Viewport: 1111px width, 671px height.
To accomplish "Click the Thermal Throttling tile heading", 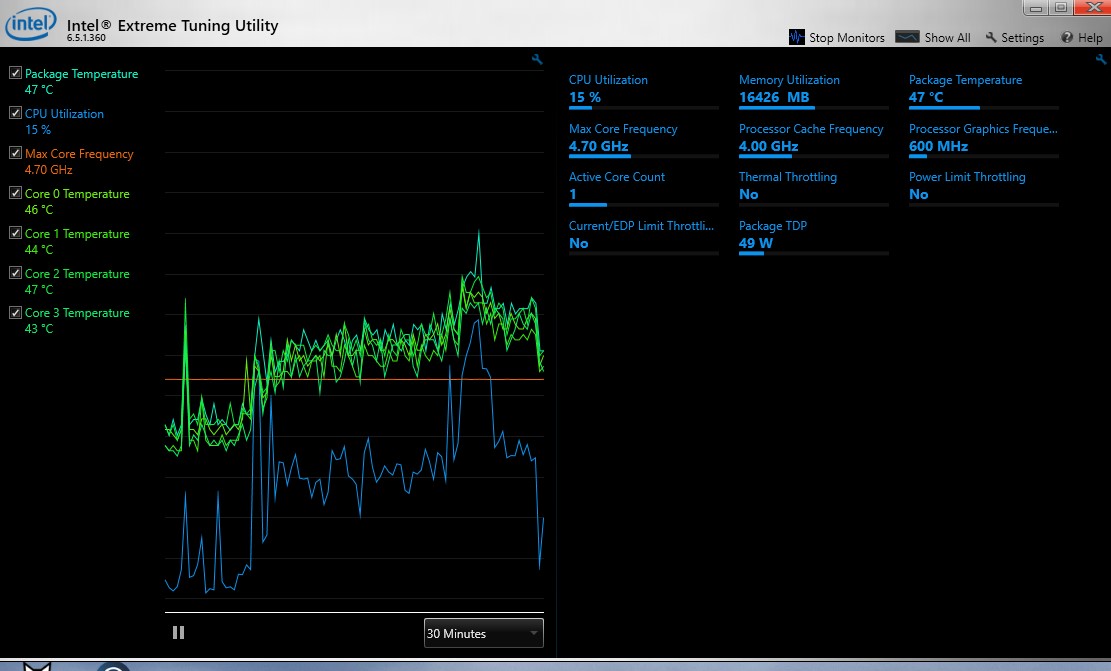I will [x=787, y=177].
